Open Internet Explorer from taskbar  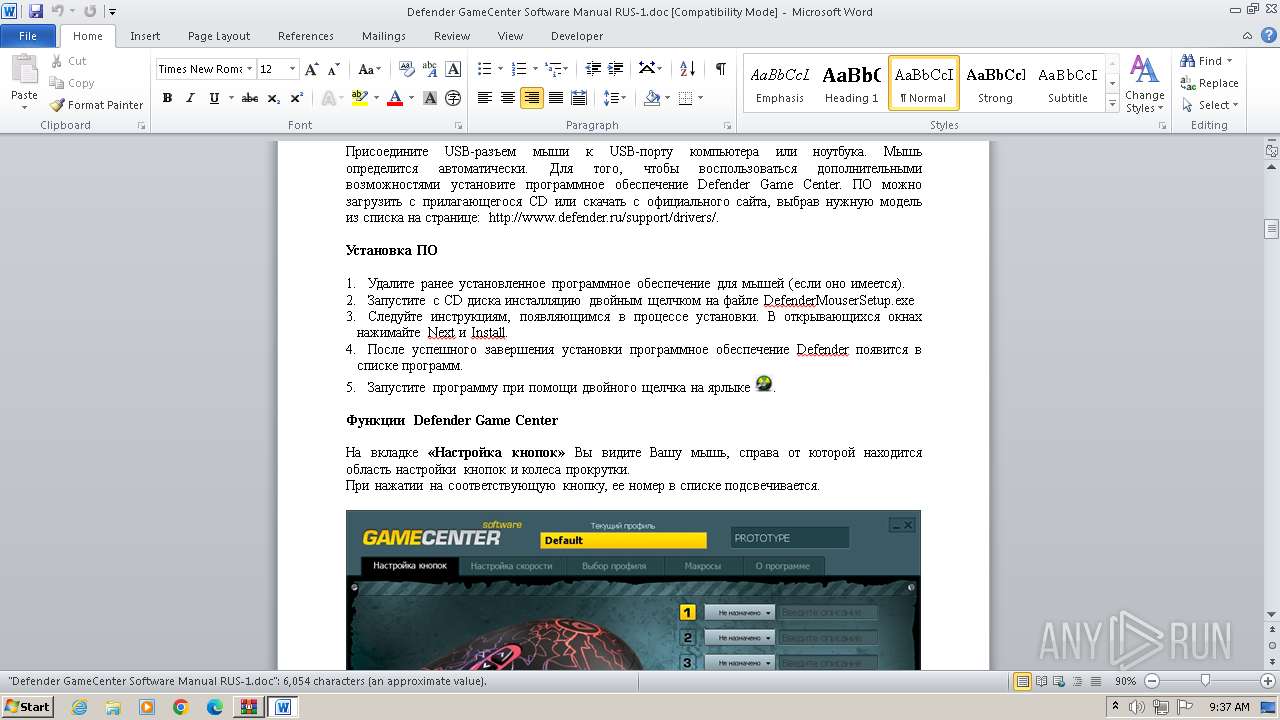coord(79,707)
